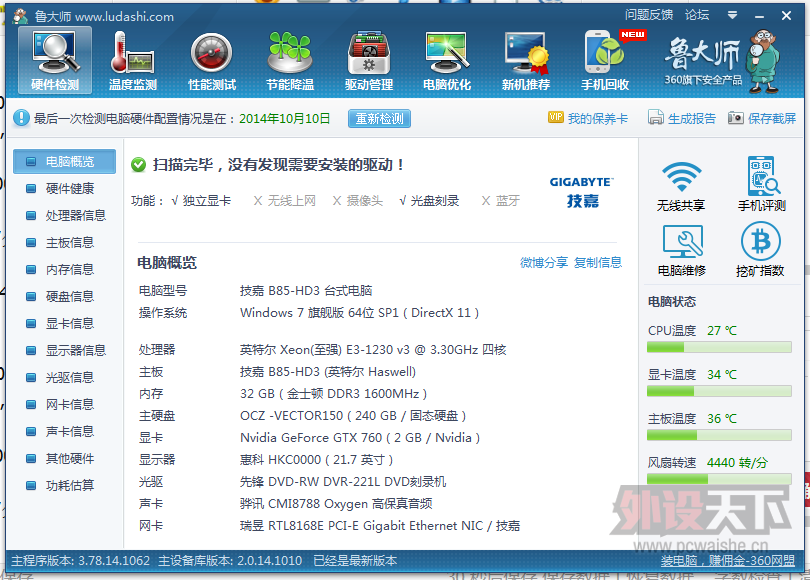Viewport: 810px width, 580px height.
Task: Open 性能测试 performance test gauge icon
Action: tap(212, 60)
